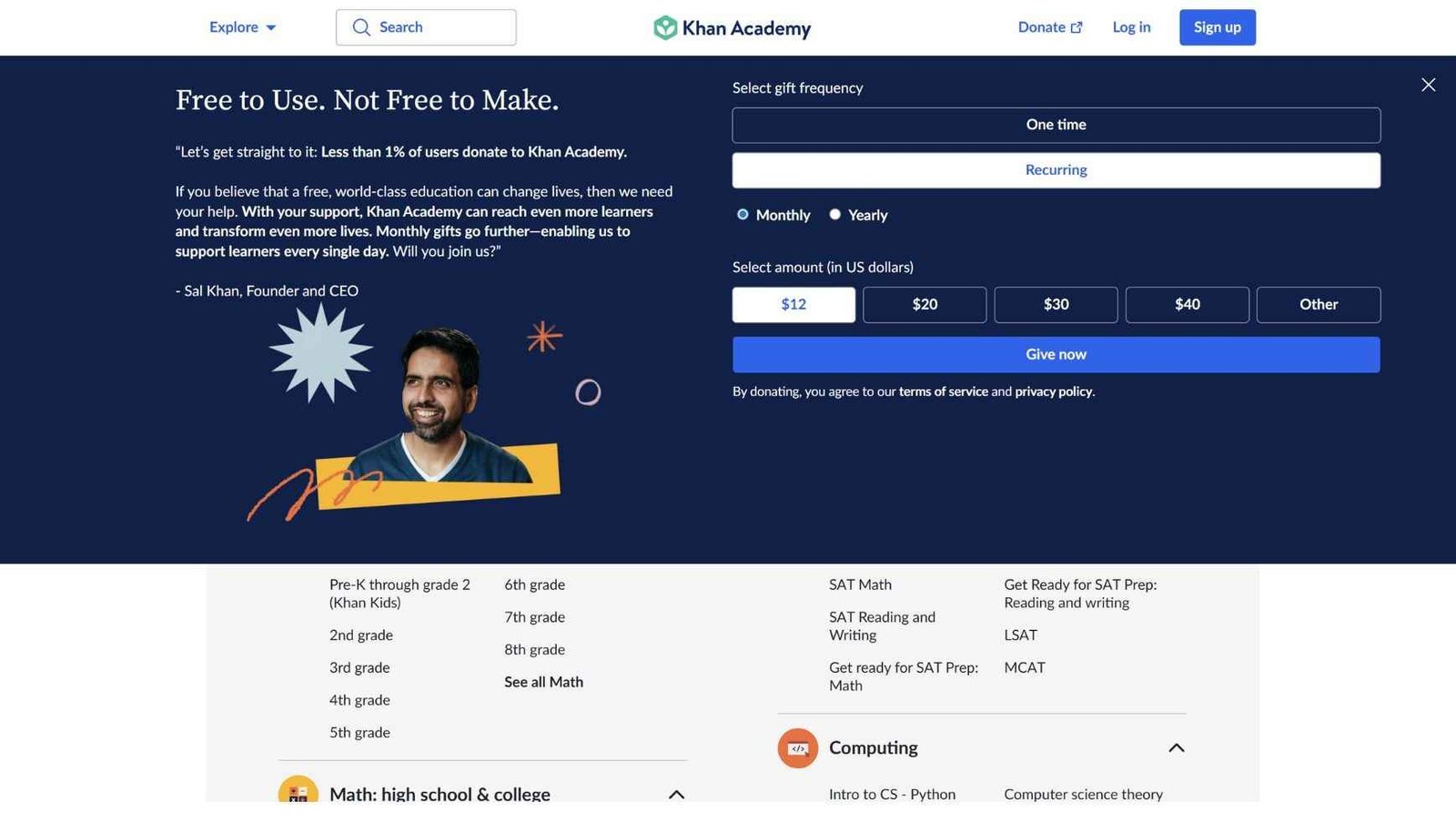Select the $20 donation amount

[925, 305]
